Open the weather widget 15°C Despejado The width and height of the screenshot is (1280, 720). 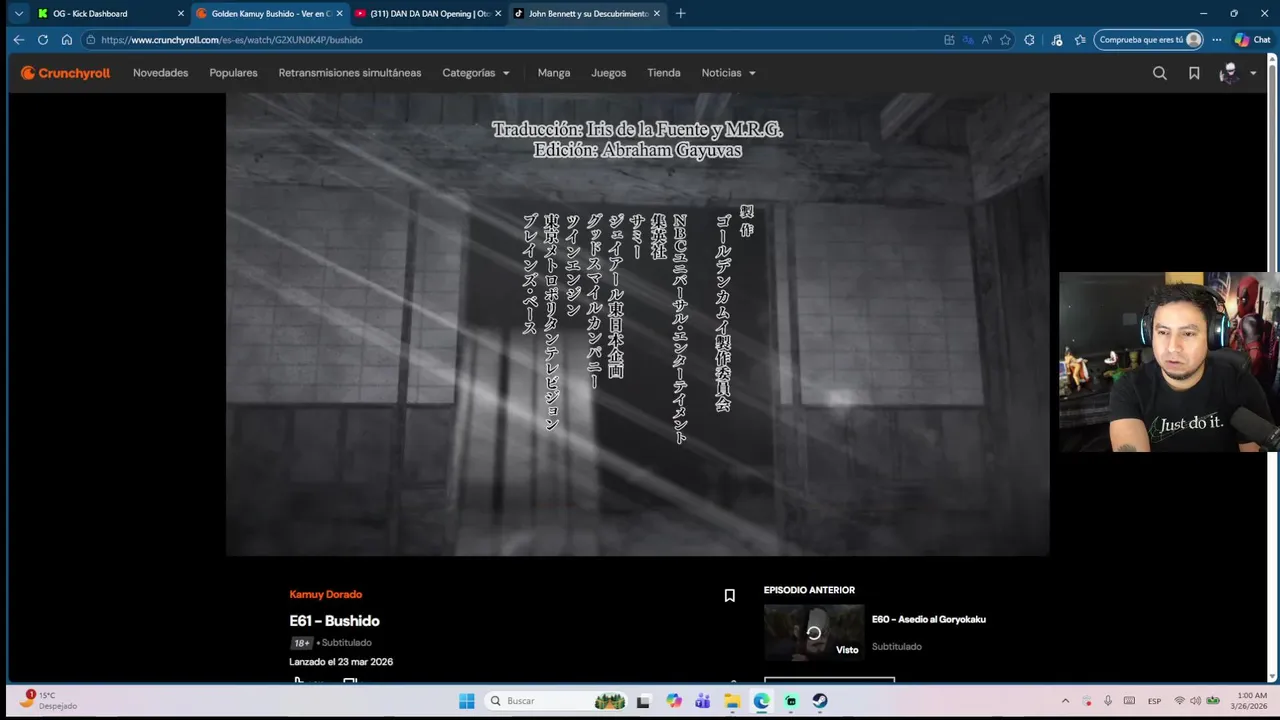50,701
